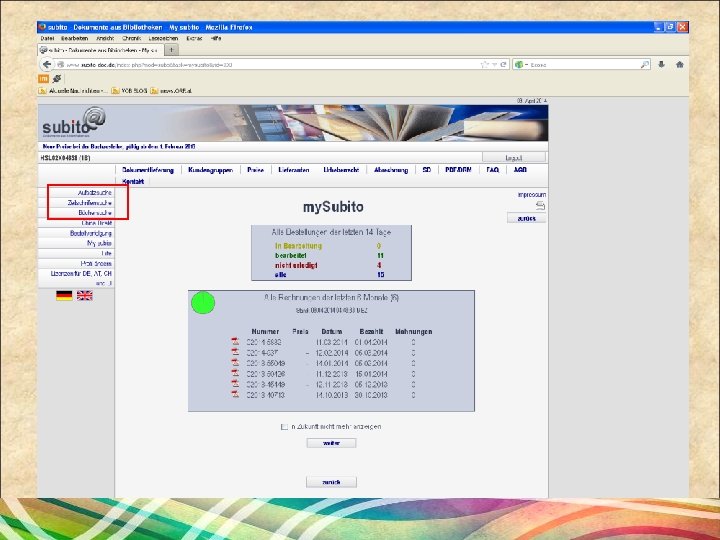Click the downloads arrow icon
720x540 pixels.
pyautogui.click(x=661, y=64)
